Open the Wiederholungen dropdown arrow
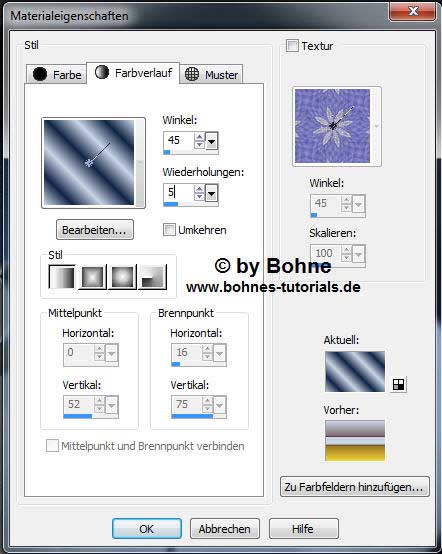Screen dimensions: 442x554 pos(212,194)
